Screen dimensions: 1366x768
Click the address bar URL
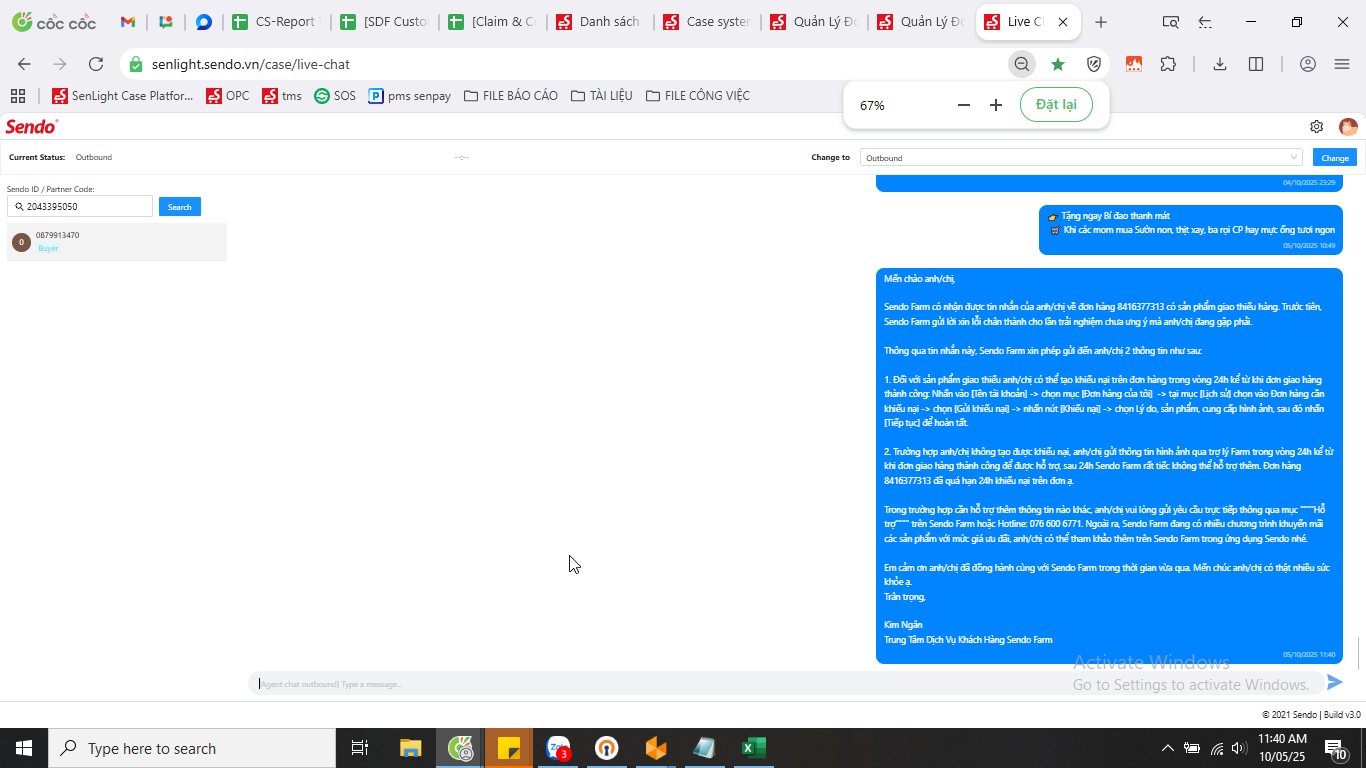pos(251,64)
